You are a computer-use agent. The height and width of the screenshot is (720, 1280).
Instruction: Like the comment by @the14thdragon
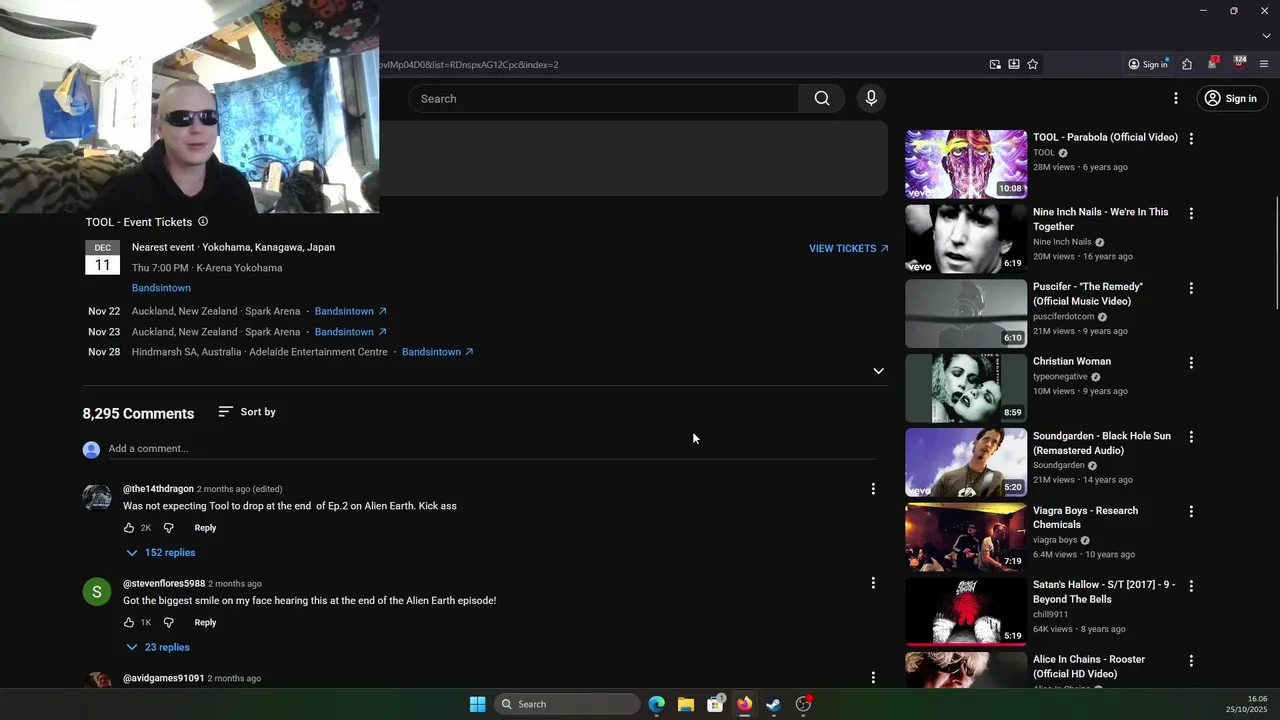129,528
